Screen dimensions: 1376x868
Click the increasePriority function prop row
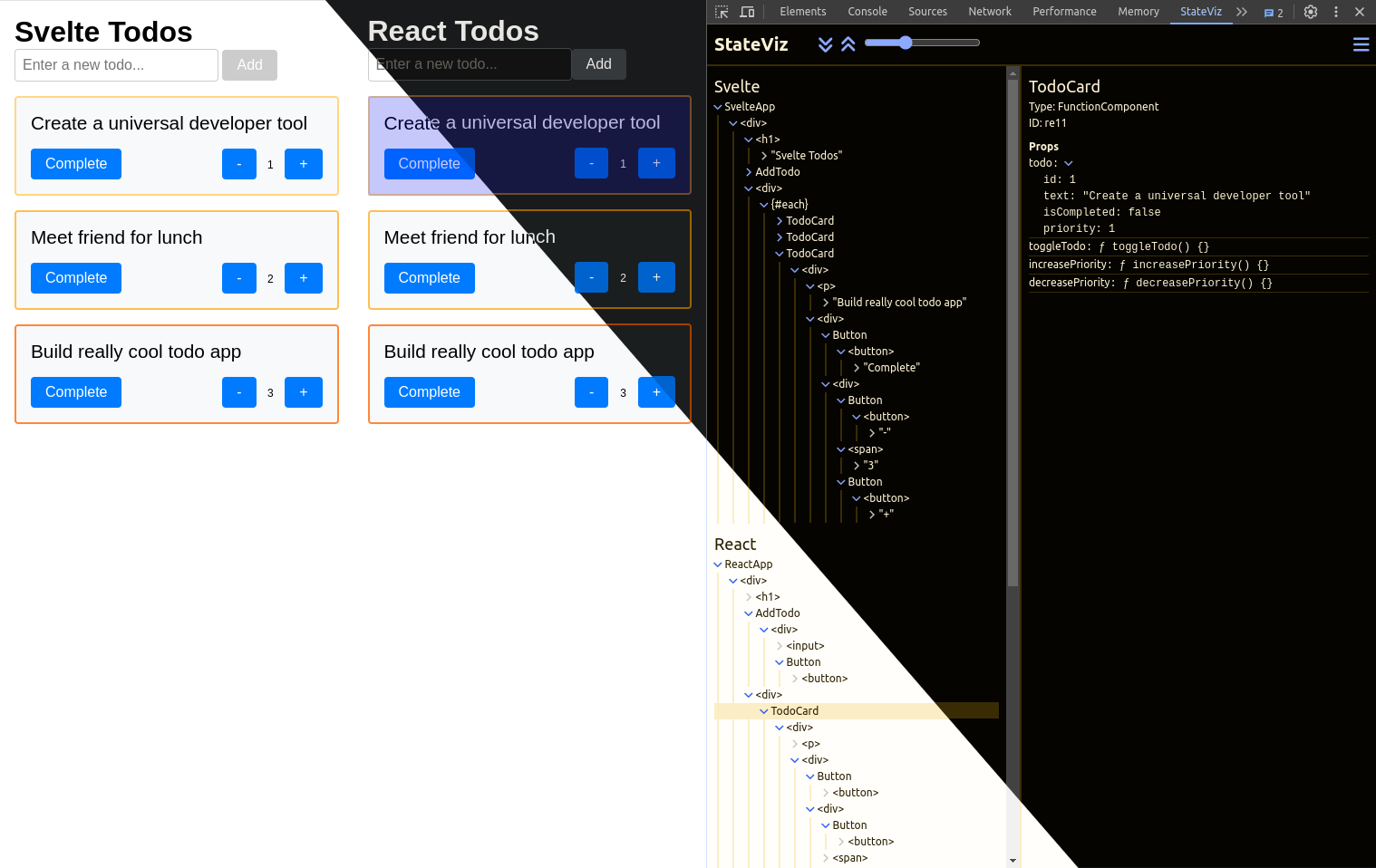[x=1198, y=265]
